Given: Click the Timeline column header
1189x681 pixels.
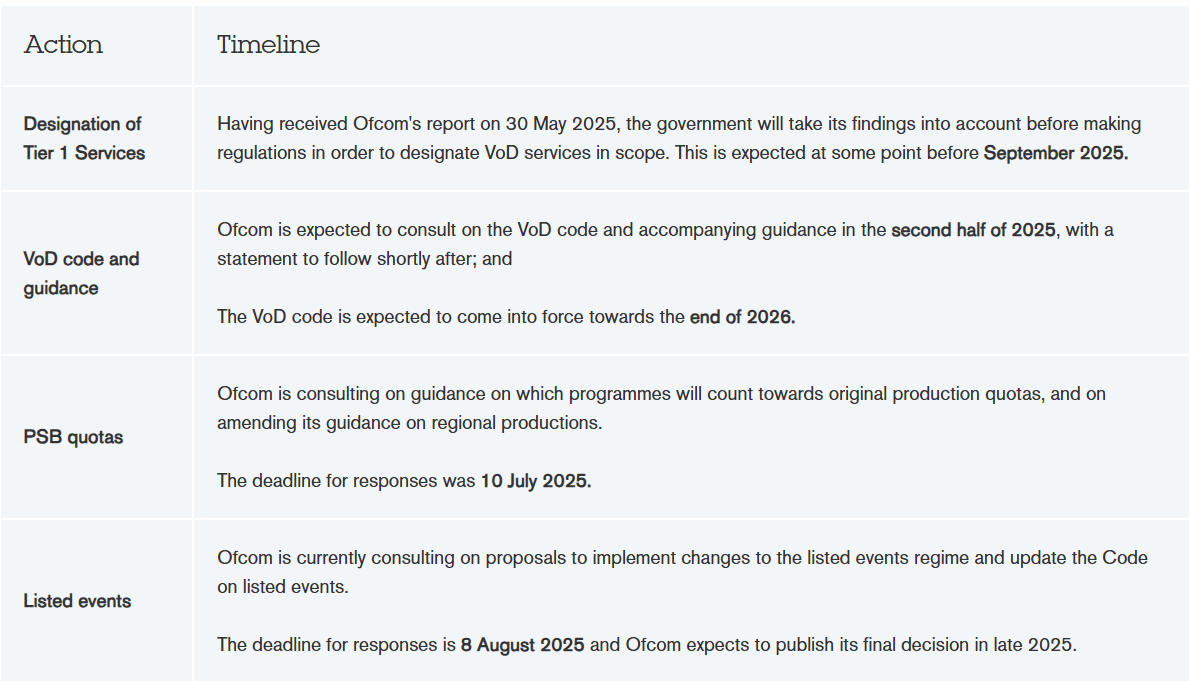Looking at the screenshot, I should click(268, 45).
